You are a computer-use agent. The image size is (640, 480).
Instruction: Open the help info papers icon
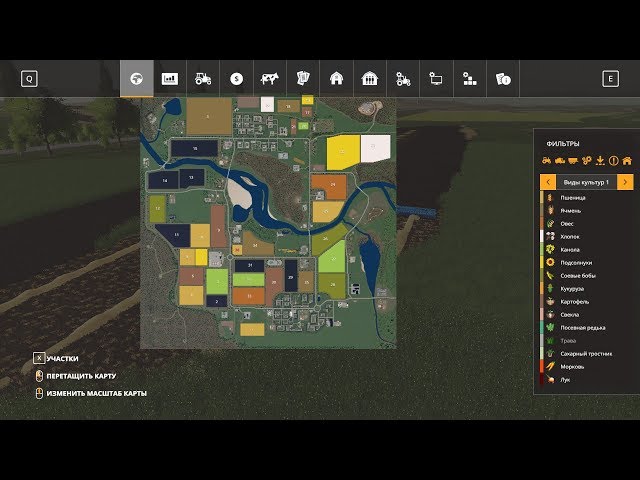(x=503, y=78)
